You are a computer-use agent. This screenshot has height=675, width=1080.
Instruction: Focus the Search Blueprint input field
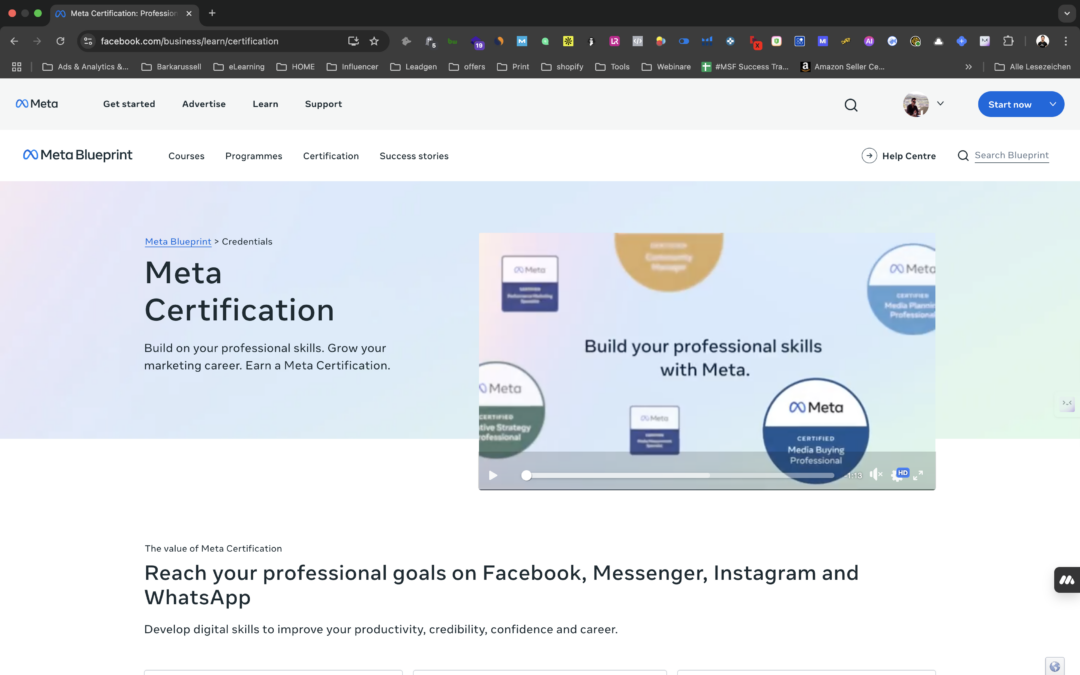coord(1011,156)
